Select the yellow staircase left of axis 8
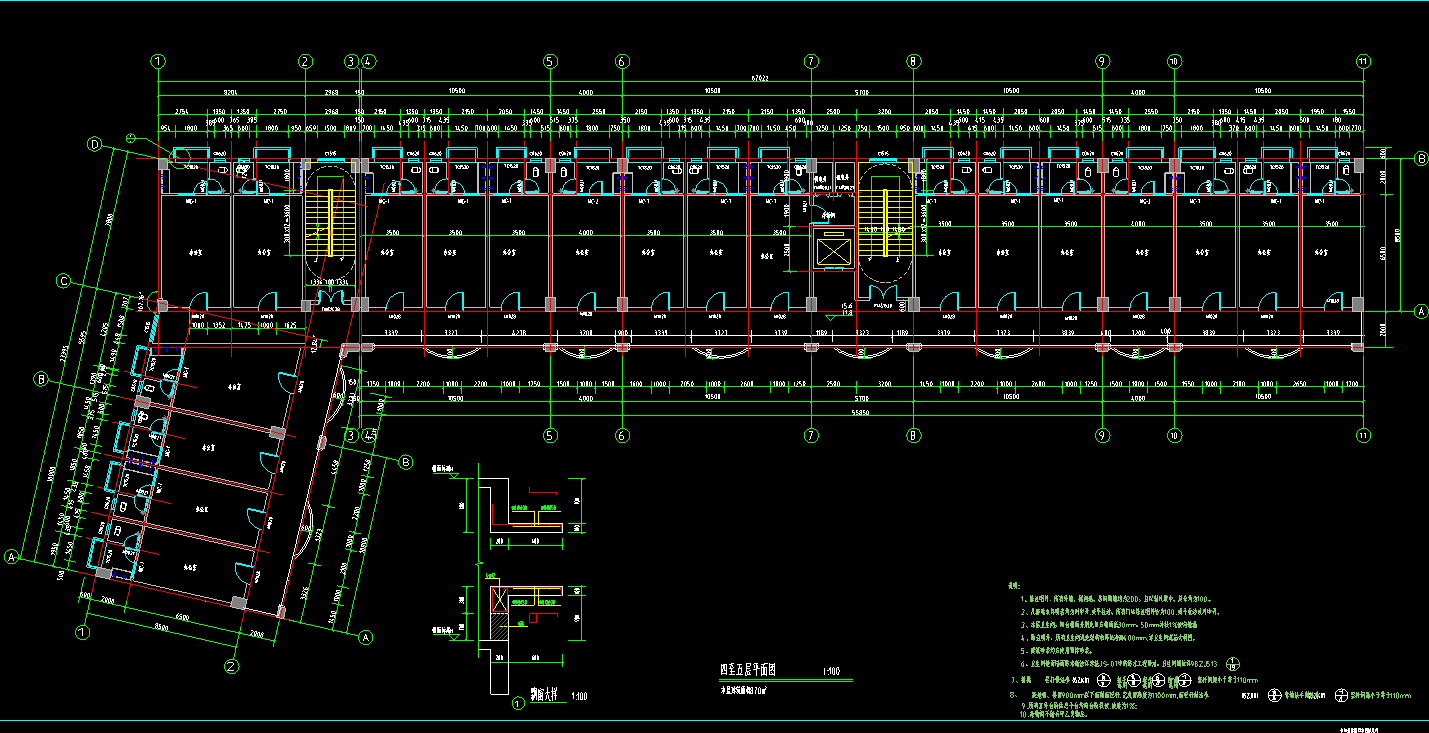 (x=877, y=222)
